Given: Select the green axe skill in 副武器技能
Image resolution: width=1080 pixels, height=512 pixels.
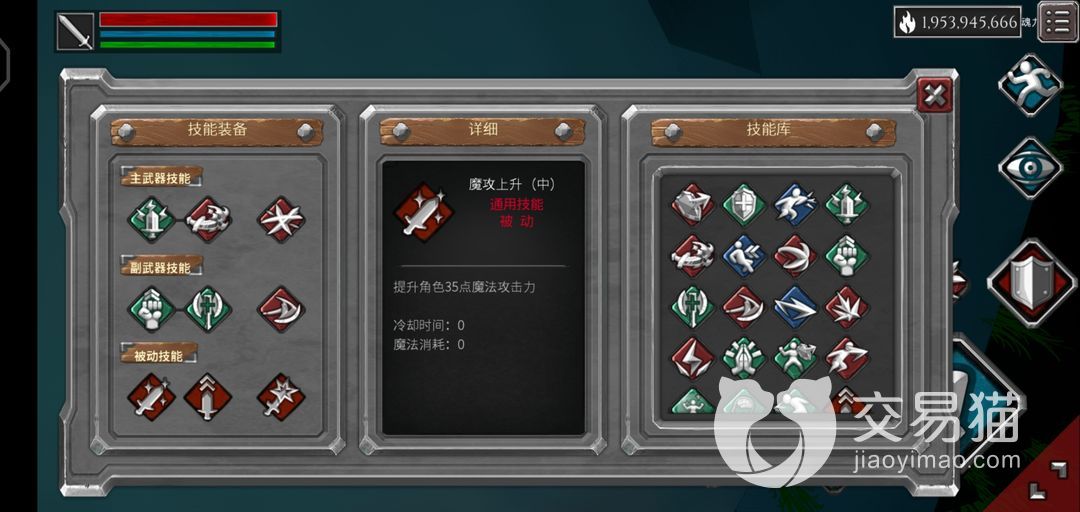Looking at the screenshot, I should pyautogui.click(x=208, y=309).
